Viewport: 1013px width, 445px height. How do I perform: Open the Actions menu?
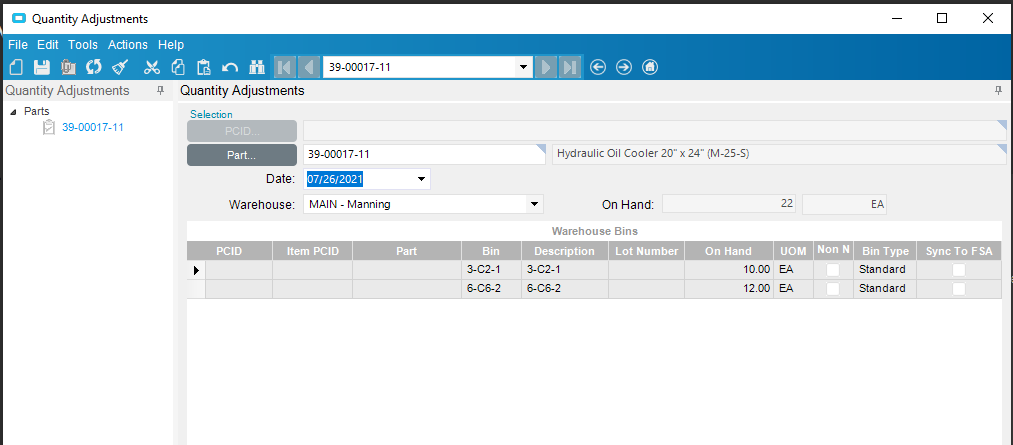click(128, 45)
